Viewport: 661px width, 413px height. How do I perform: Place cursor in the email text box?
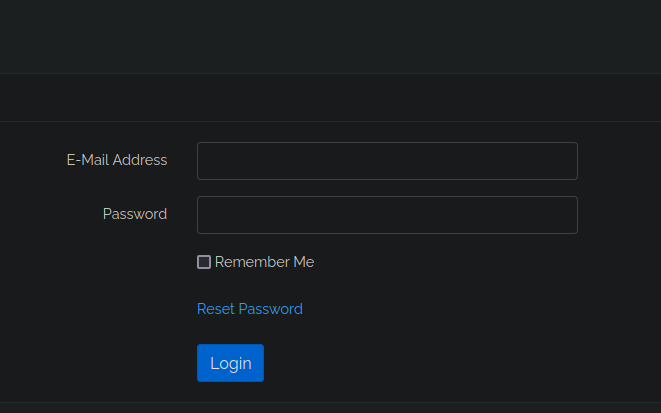[x=387, y=161]
